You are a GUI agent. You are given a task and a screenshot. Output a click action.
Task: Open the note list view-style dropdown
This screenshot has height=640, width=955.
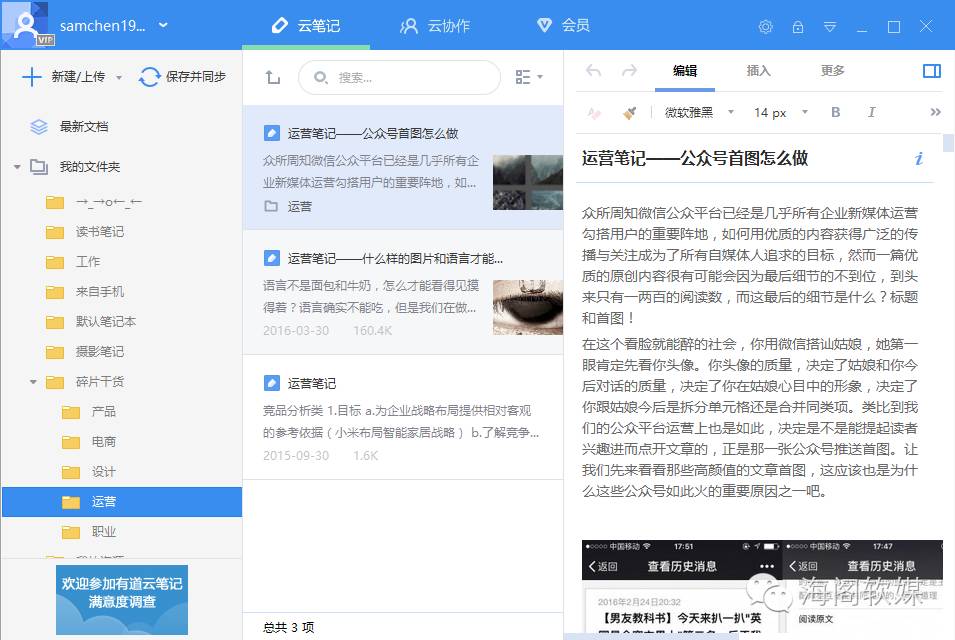point(525,77)
